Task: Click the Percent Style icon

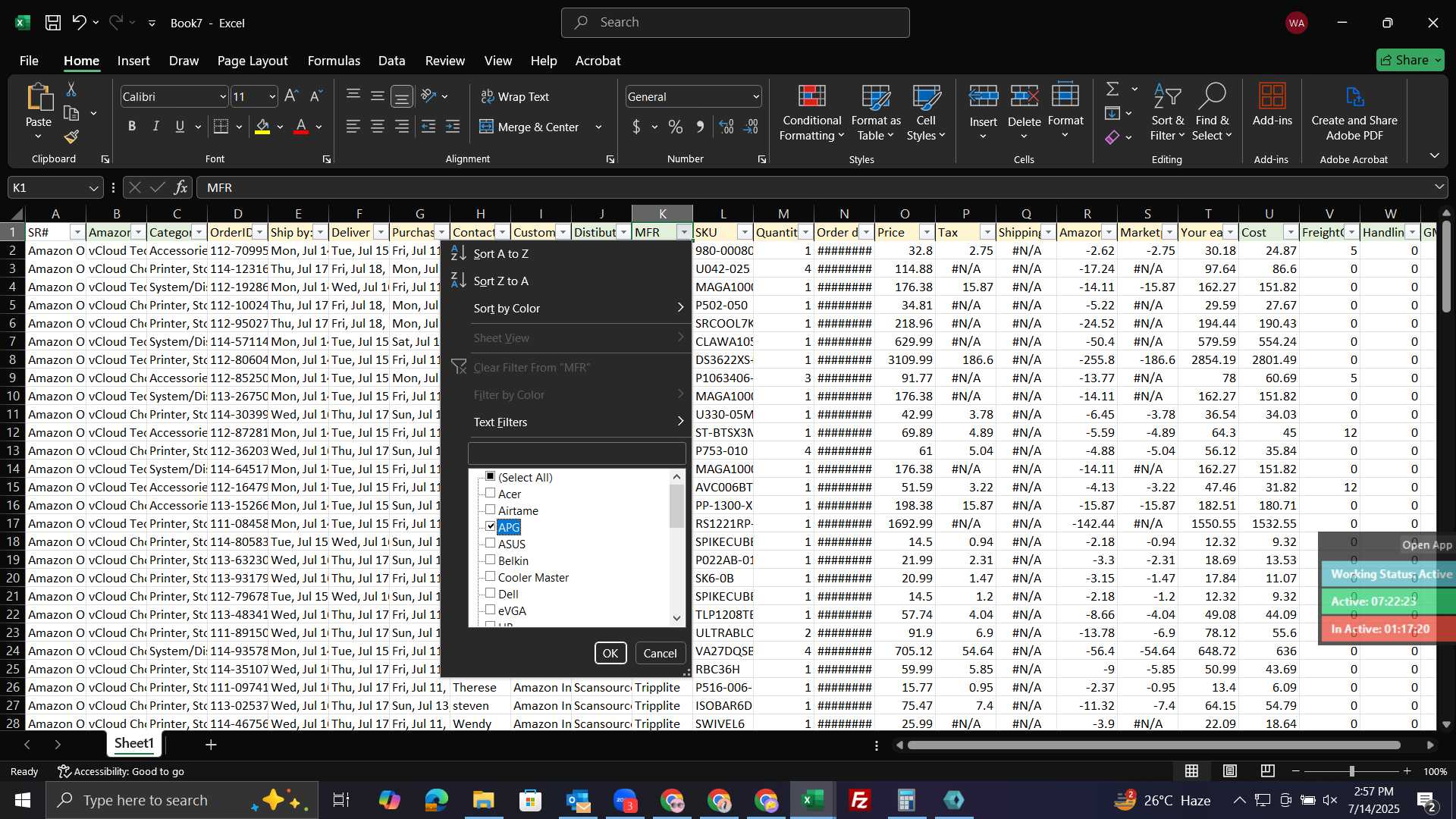Action: click(676, 127)
